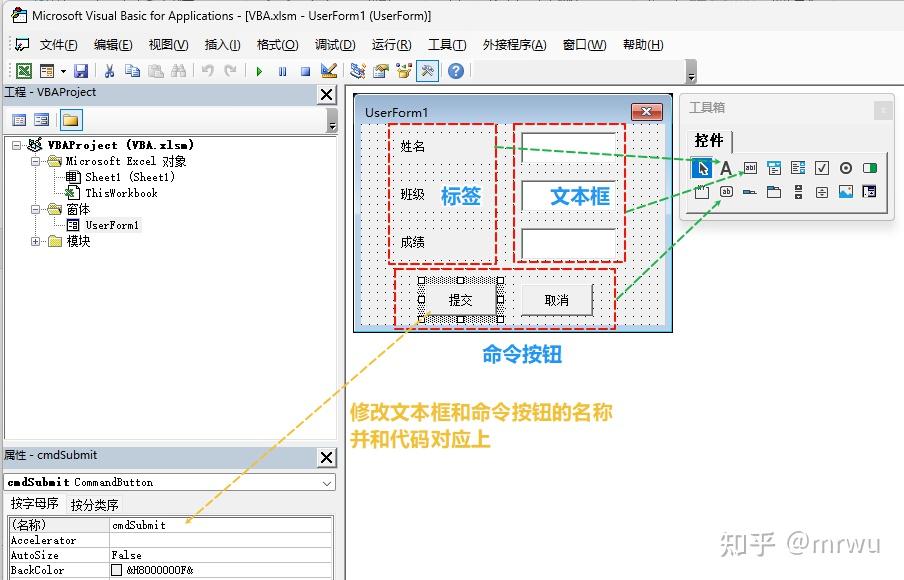Open the 调试 menu
Image resolution: width=904 pixels, height=580 pixels.
tap(335, 44)
